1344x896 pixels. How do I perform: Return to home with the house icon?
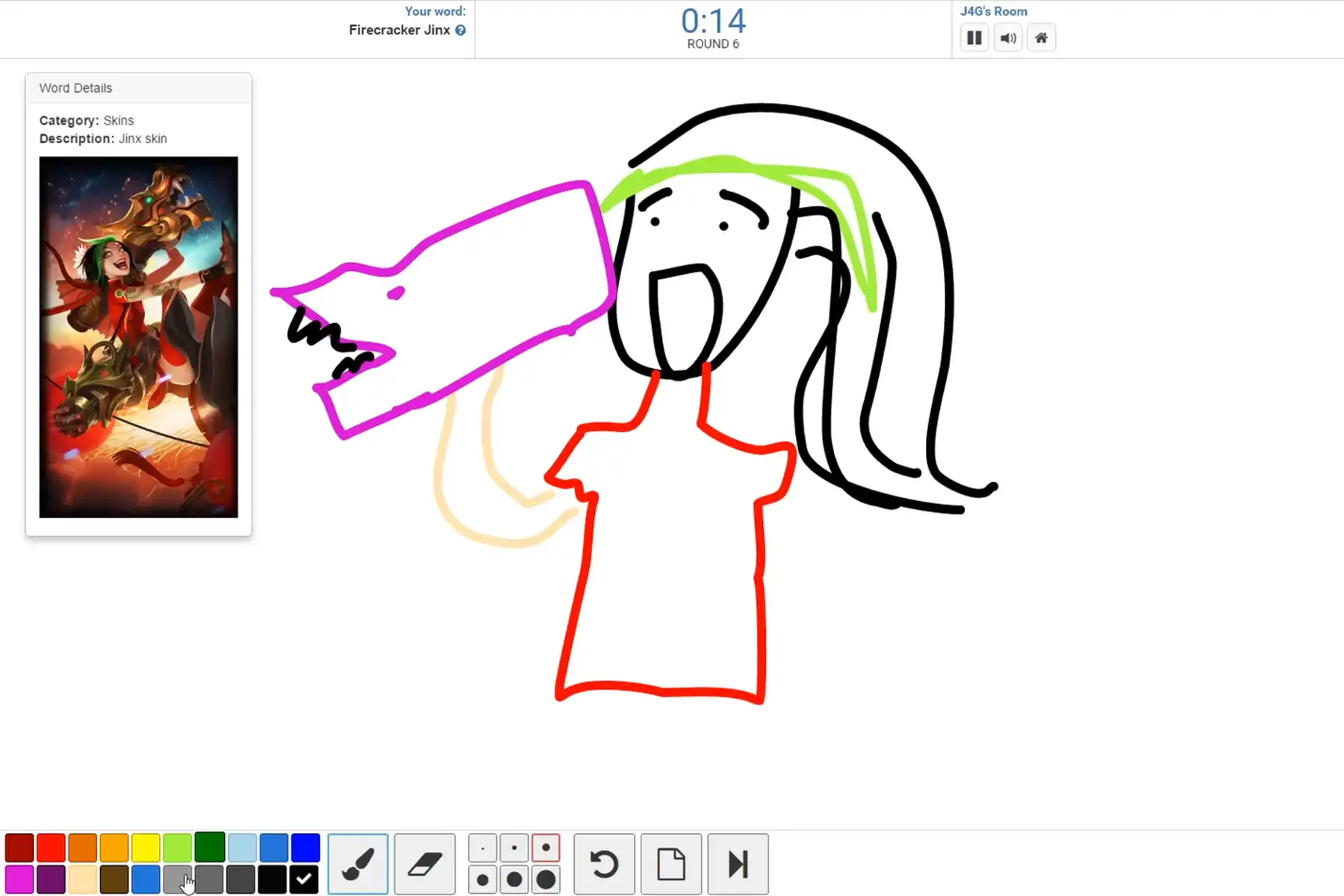[x=1042, y=37]
